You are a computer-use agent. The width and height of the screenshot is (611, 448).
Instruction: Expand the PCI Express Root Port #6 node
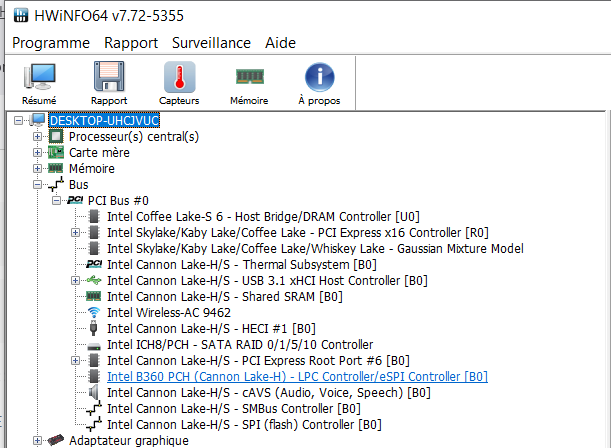pyautogui.click(x=76, y=360)
